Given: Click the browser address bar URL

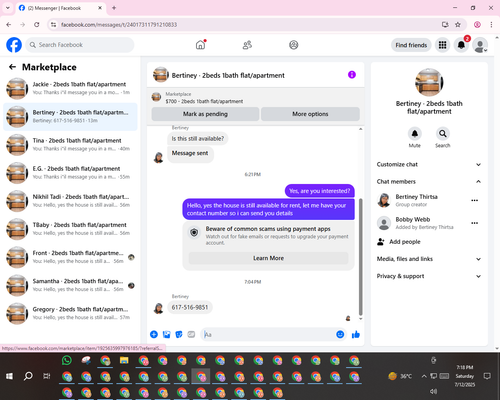Looking at the screenshot, I should (x=119, y=25).
